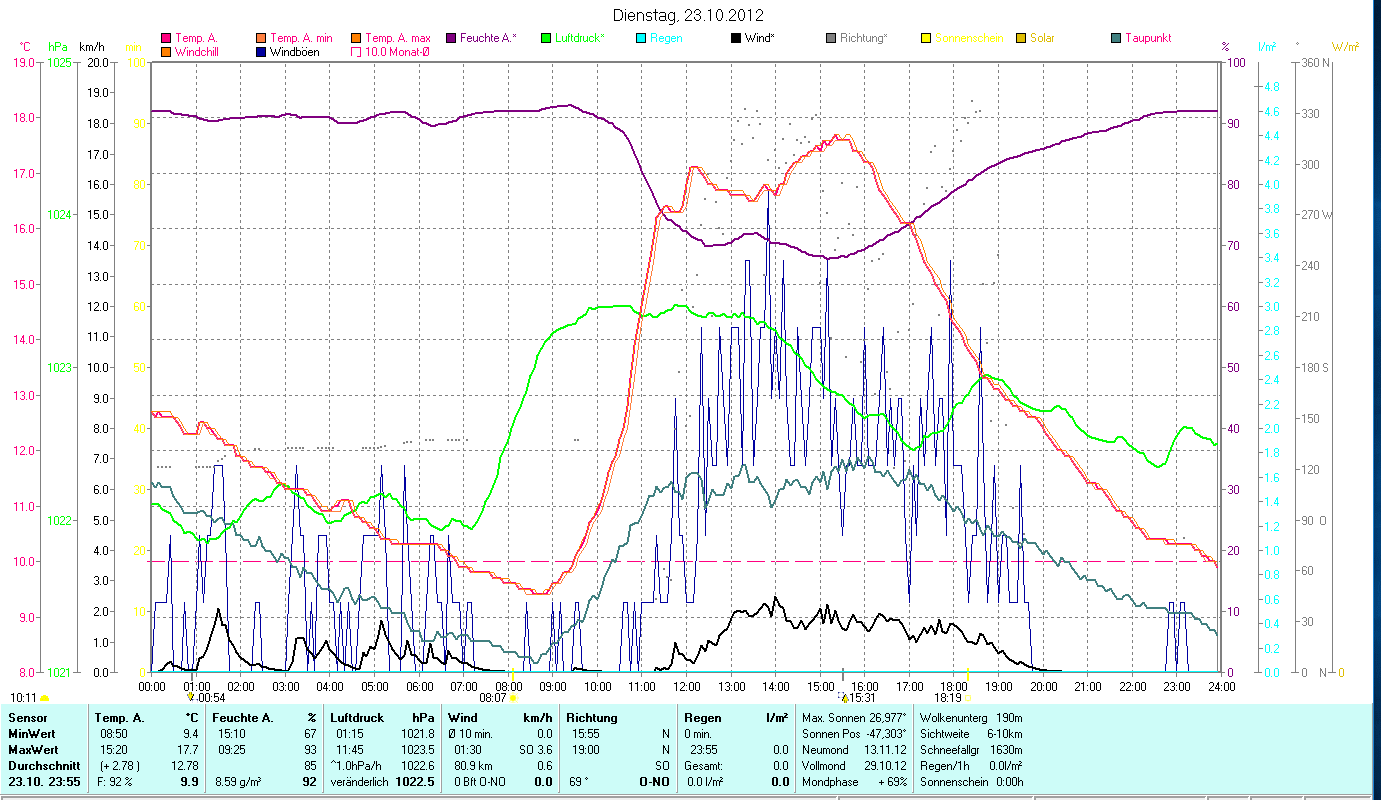This screenshot has width=1381, height=800.
Task: Click the sunrise sun icon at 08:07
Action: pos(513,698)
